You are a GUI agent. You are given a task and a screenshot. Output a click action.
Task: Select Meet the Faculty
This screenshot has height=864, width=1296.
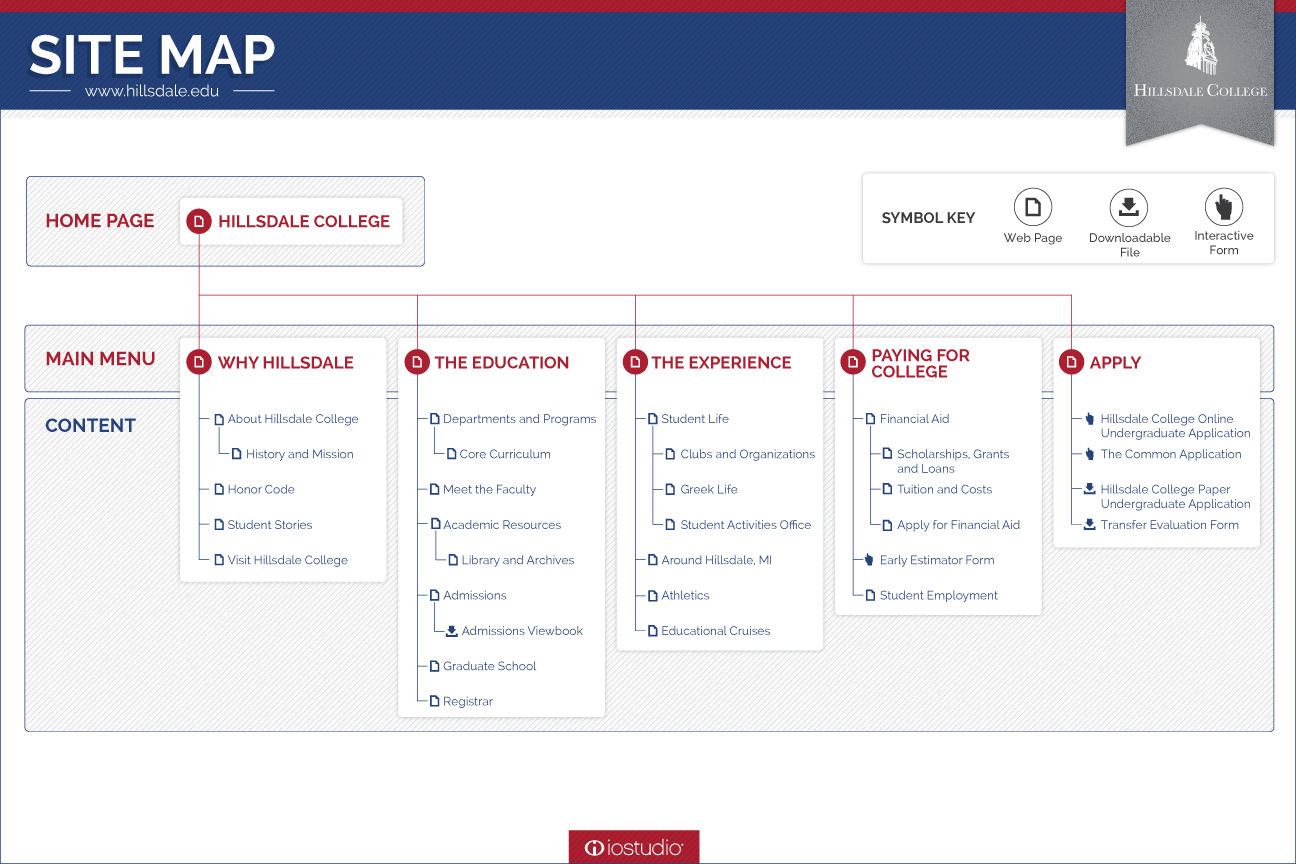[490, 489]
